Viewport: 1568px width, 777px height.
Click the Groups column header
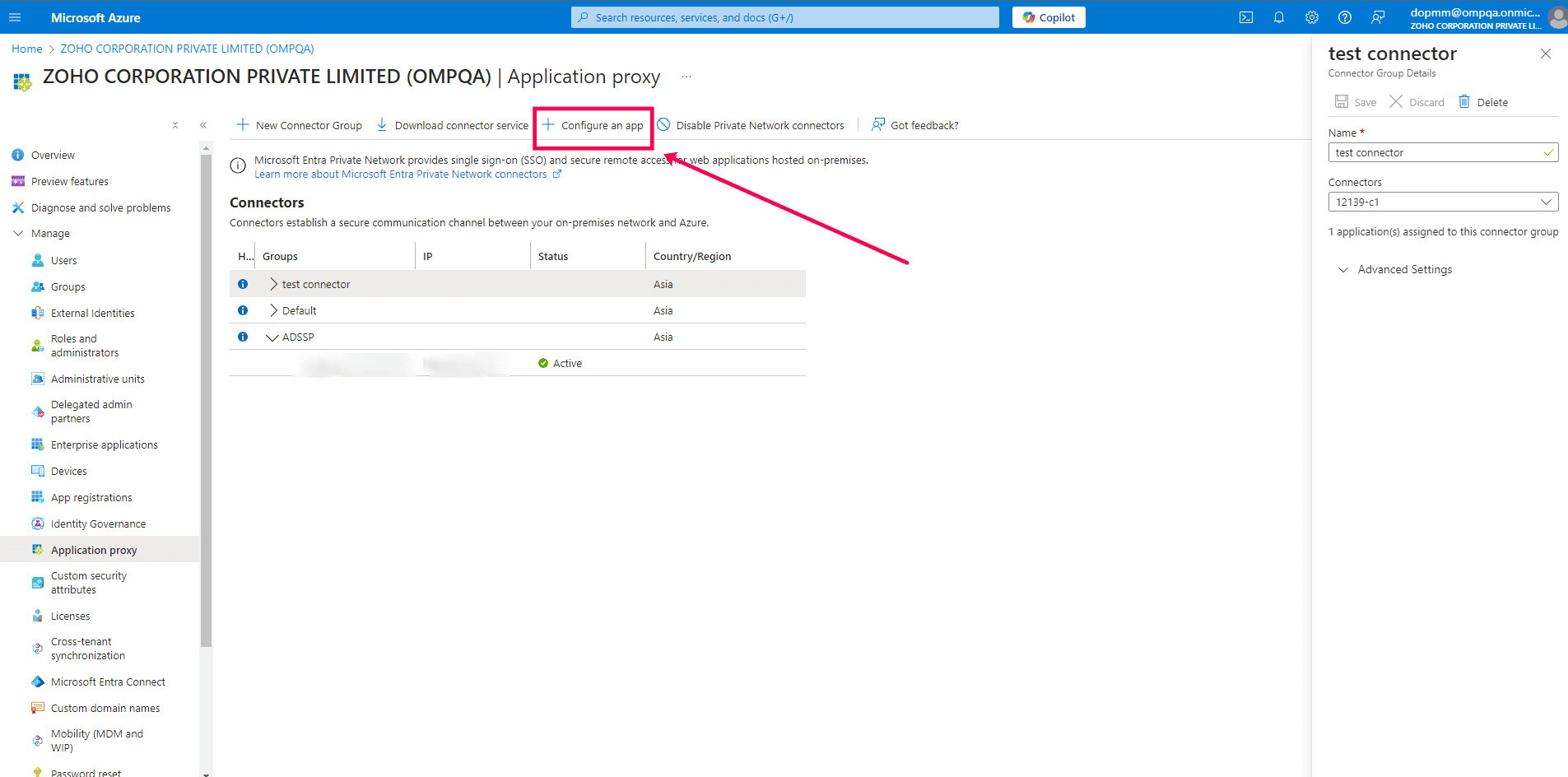click(280, 257)
